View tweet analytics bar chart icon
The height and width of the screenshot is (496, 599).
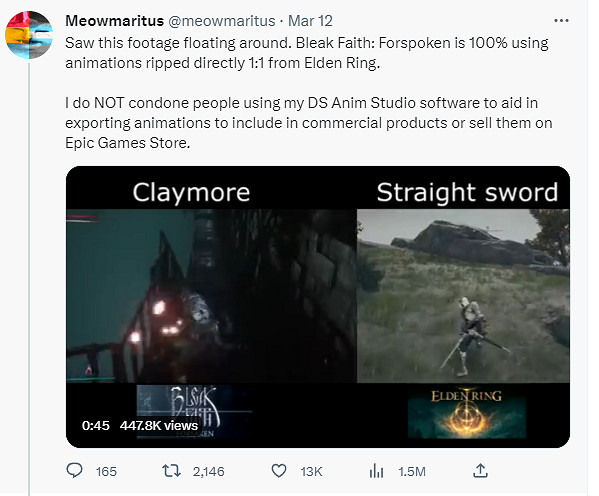point(376,471)
